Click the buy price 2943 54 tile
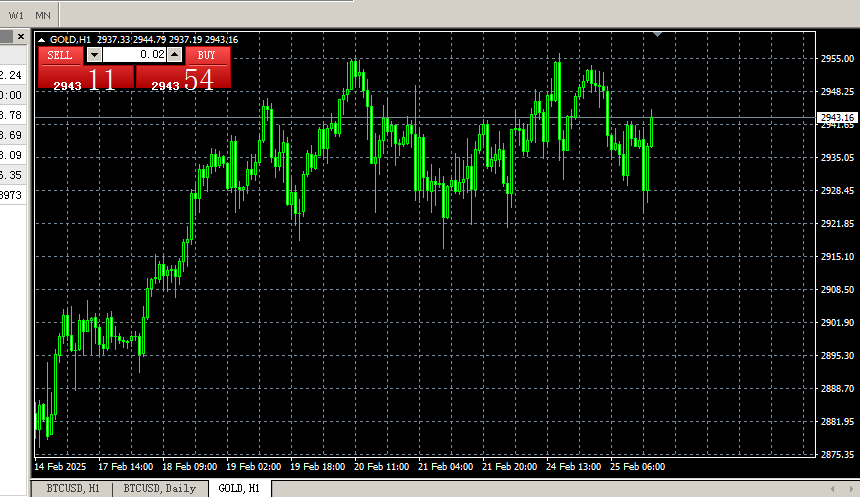Image resolution: width=860 pixels, height=497 pixels. (183, 77)
